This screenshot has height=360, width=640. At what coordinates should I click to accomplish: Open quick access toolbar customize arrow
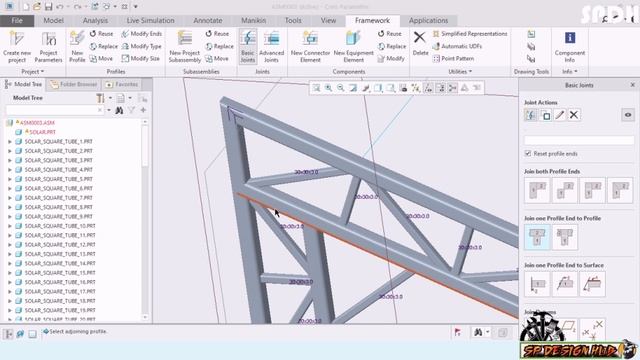tap(136, 7)
